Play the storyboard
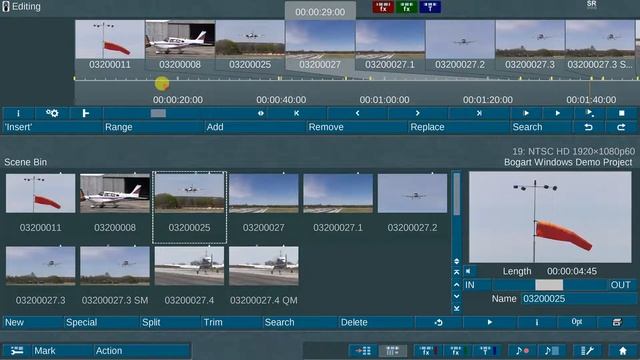This screenshot has height=360, width=640. coord(558,113)
